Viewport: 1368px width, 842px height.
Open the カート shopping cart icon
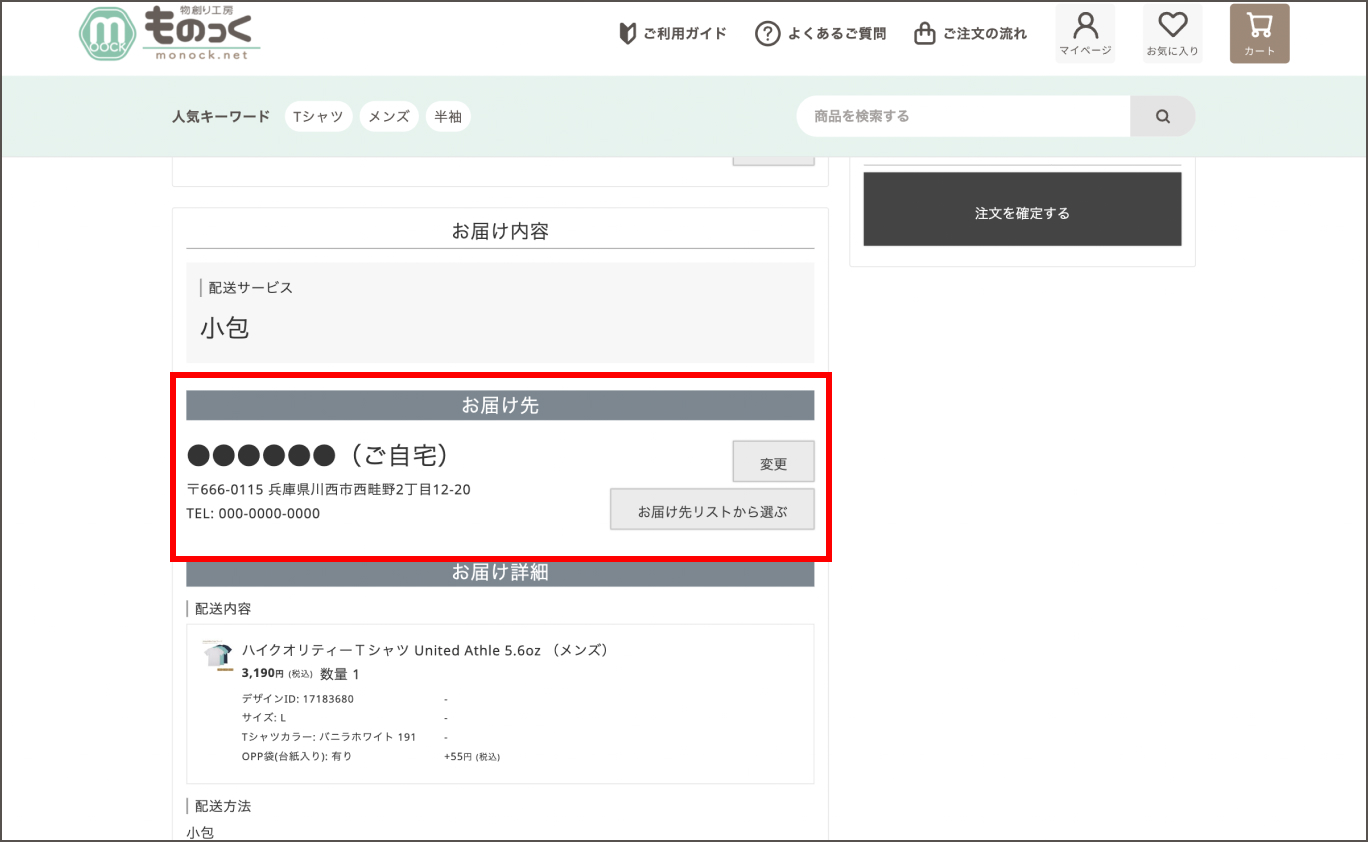pos(1259,33)
